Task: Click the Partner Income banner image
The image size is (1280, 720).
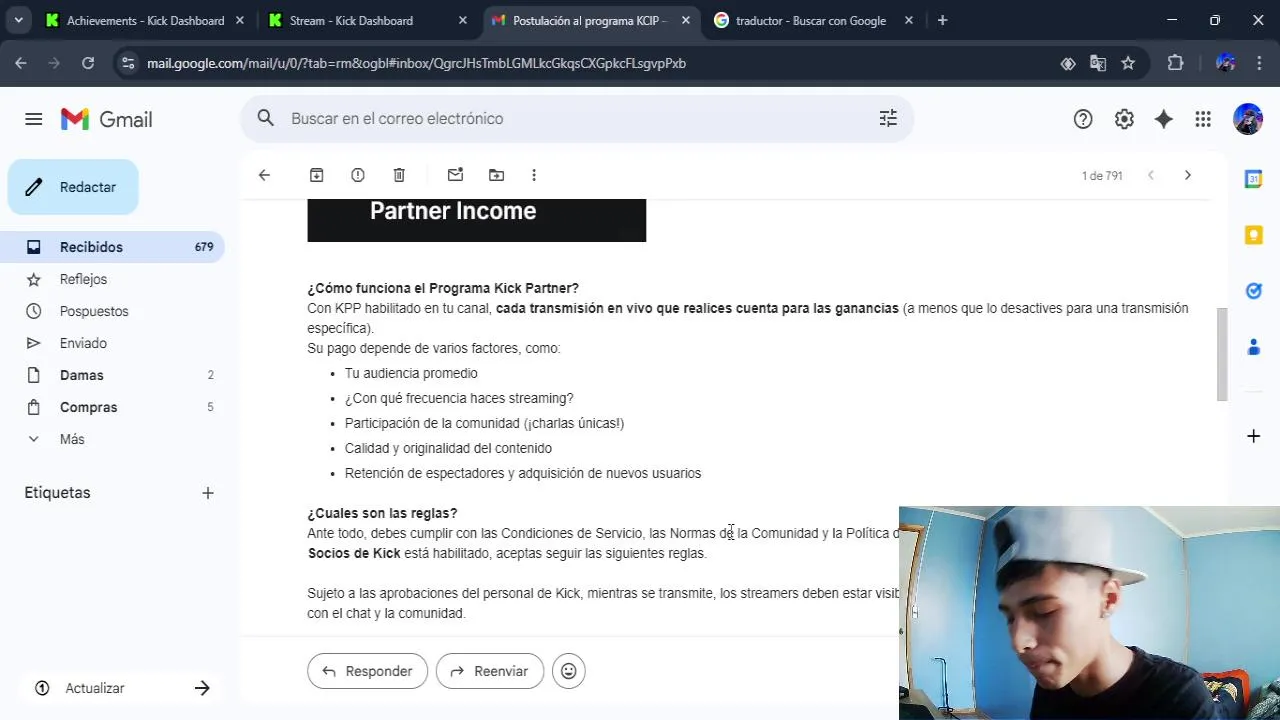Action: [x=476, y=220]
